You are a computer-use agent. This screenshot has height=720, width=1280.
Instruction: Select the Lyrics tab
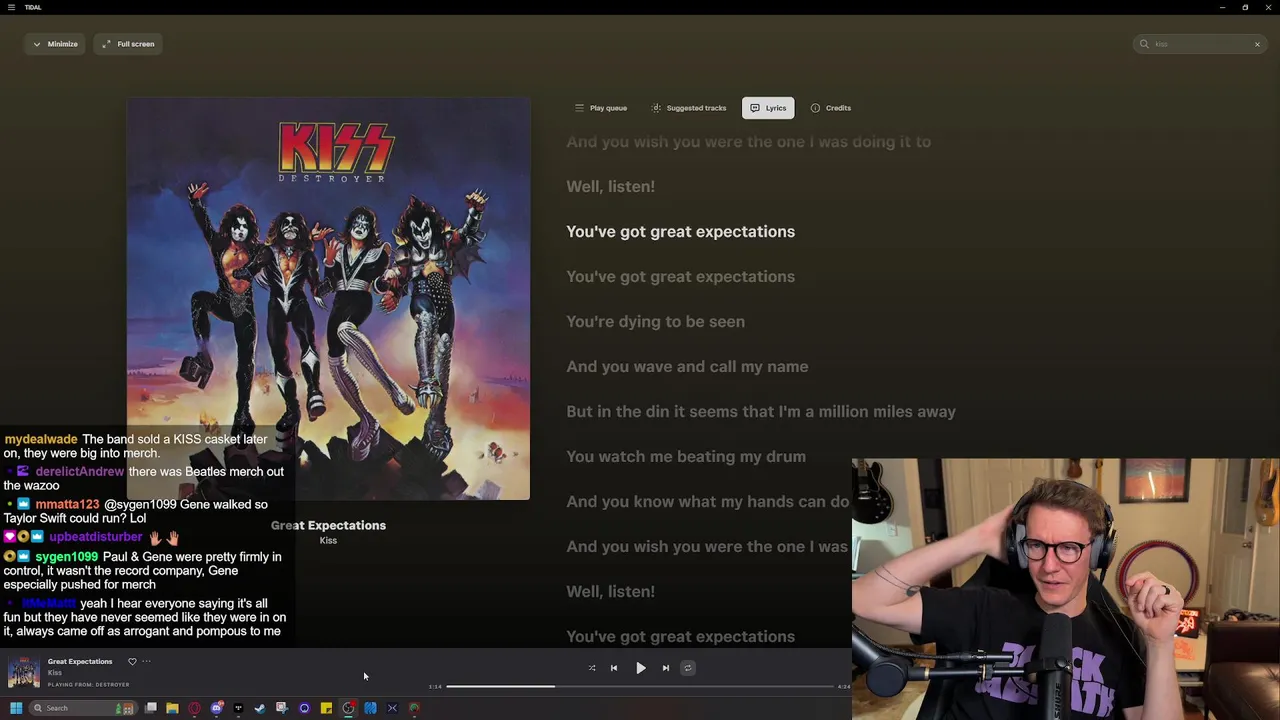[x=768, y=108]
